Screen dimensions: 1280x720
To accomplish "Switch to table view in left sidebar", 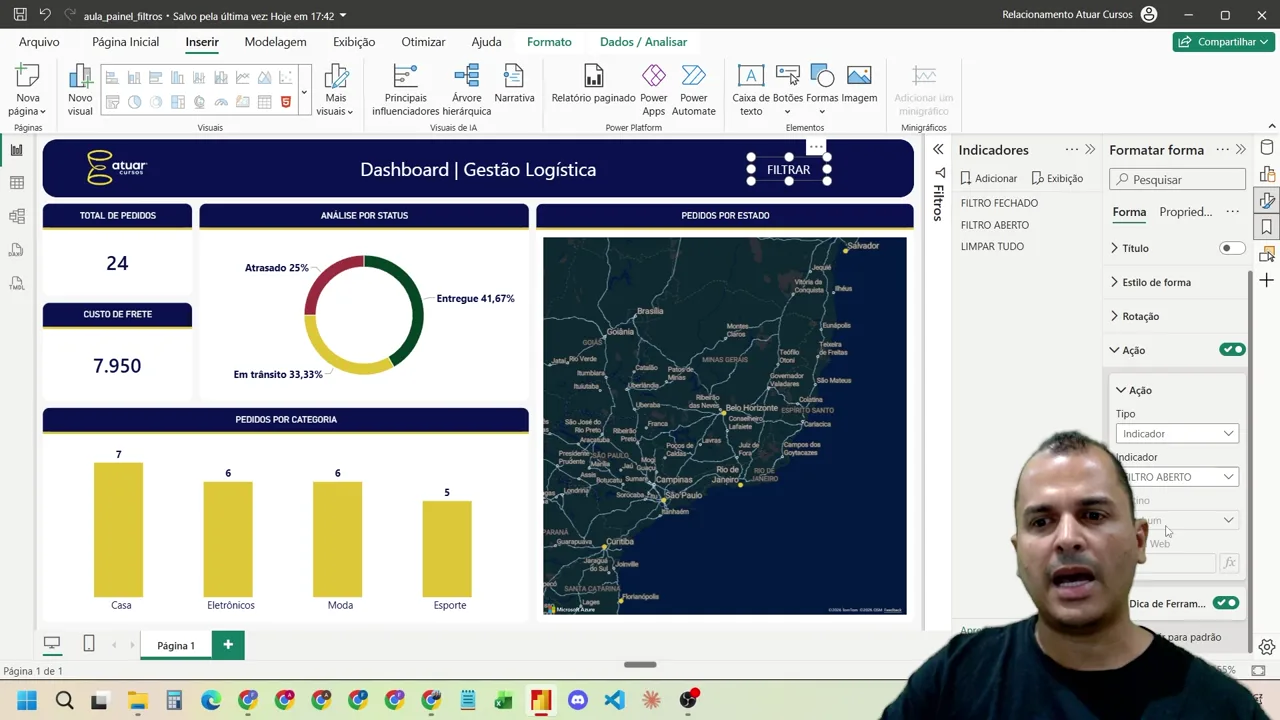I will (x=16, y=183).
